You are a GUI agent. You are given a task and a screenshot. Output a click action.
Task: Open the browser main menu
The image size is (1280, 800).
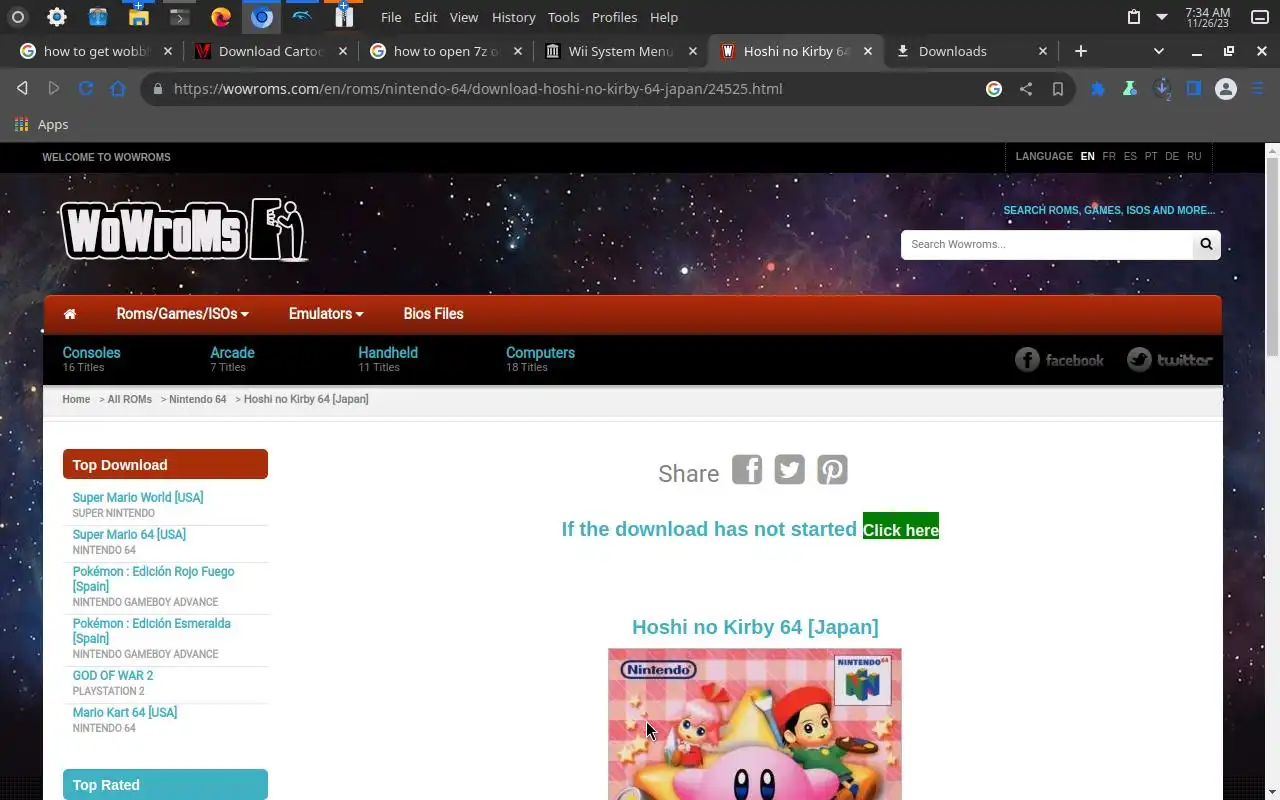tap(1258, 89)
